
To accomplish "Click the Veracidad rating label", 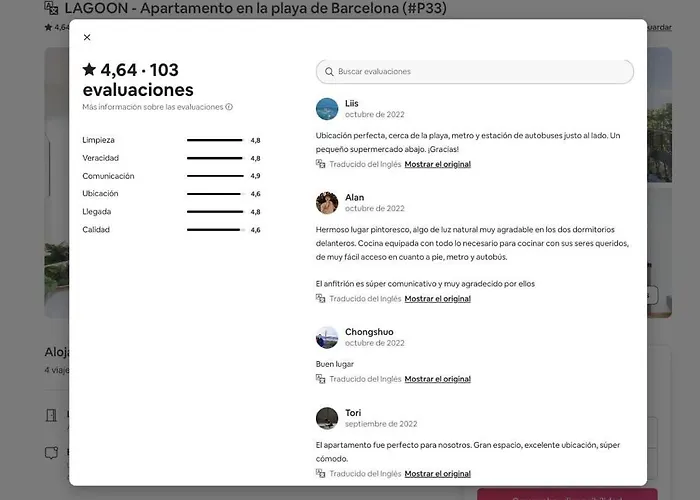I will click(100, 158).
